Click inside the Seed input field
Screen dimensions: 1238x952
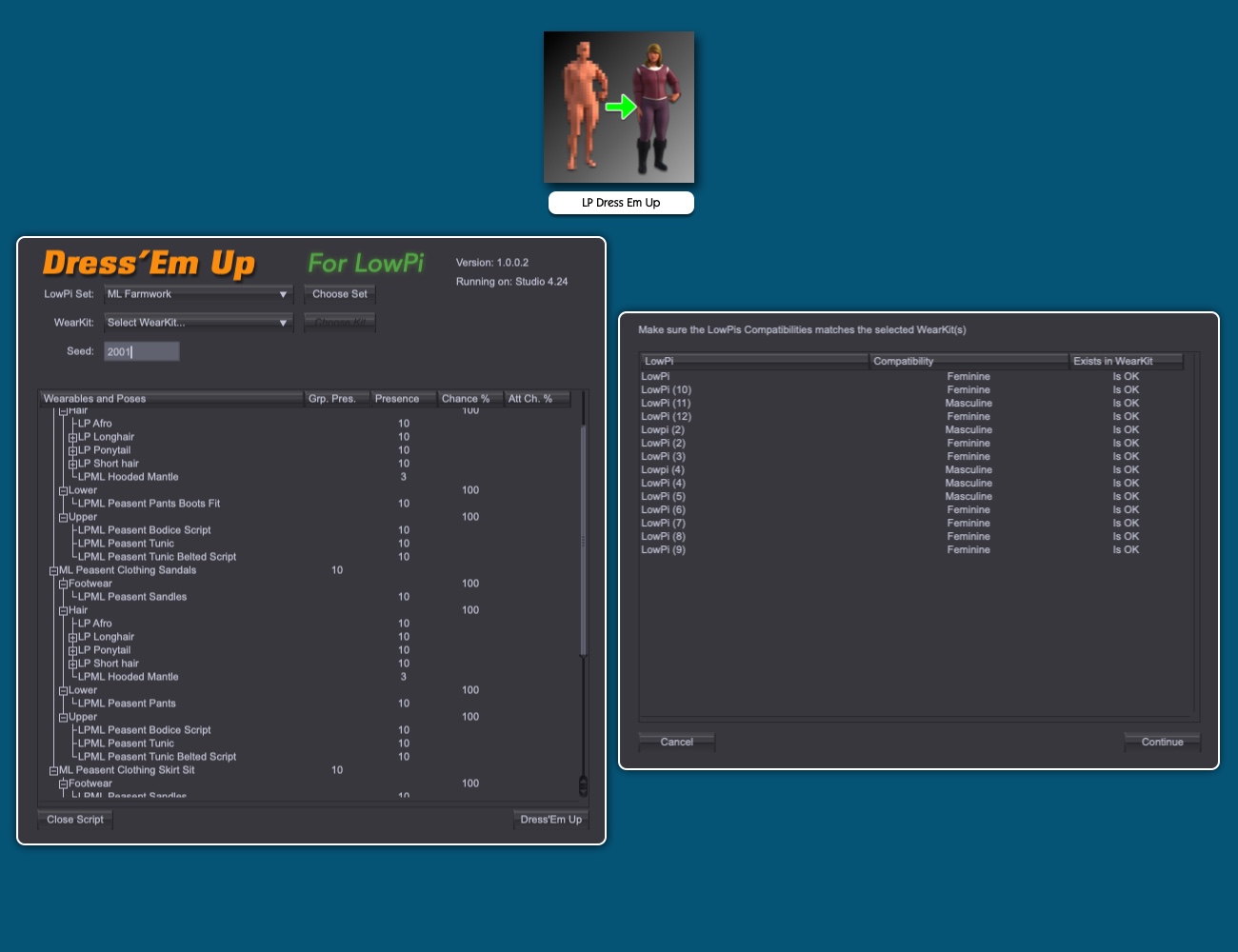click(x=141, y=350)
